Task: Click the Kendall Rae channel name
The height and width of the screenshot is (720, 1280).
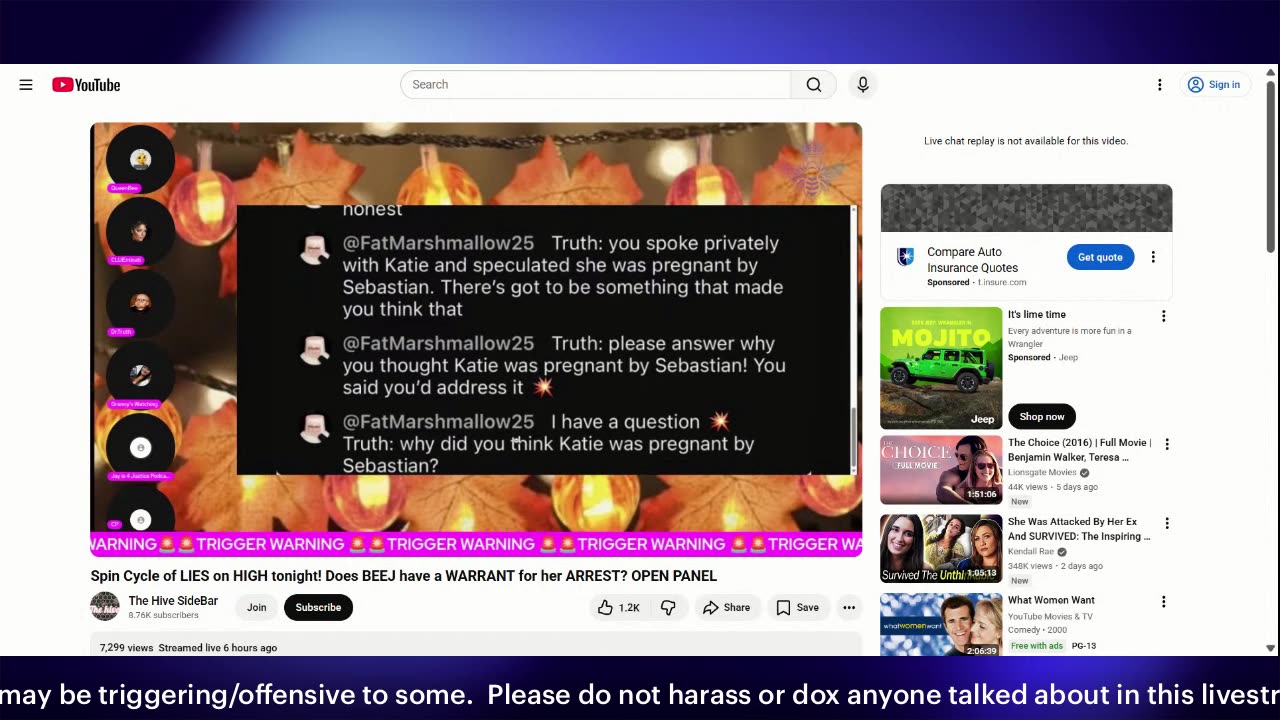Action: coord(1031,551)
